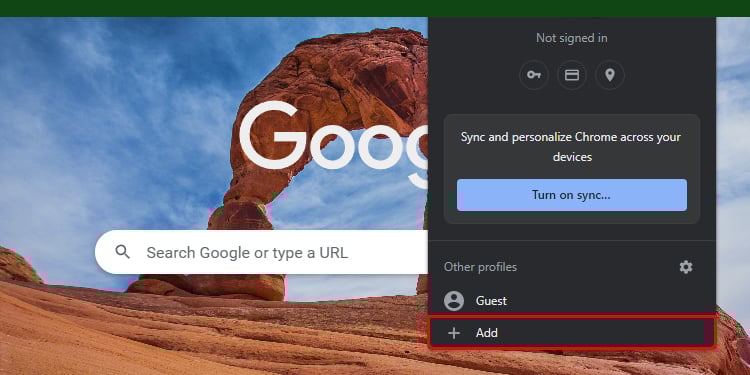
Task: Click the Sync and personalize Chrome message
Action: click(572, 147)
